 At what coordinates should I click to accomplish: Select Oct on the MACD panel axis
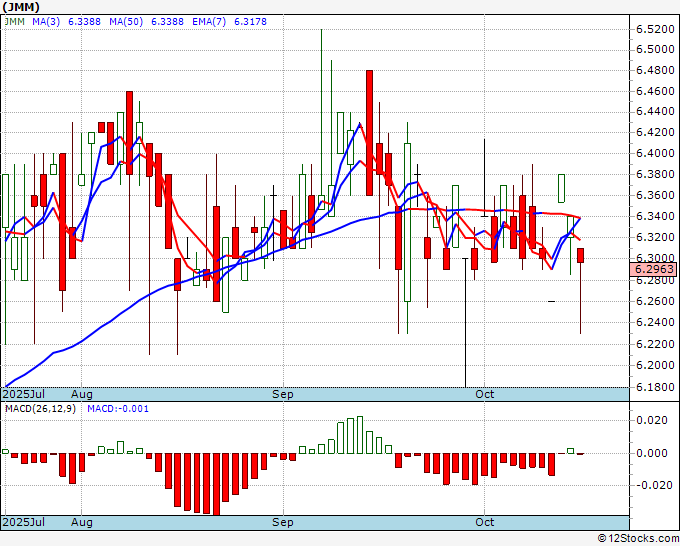[x=484, y=522]
